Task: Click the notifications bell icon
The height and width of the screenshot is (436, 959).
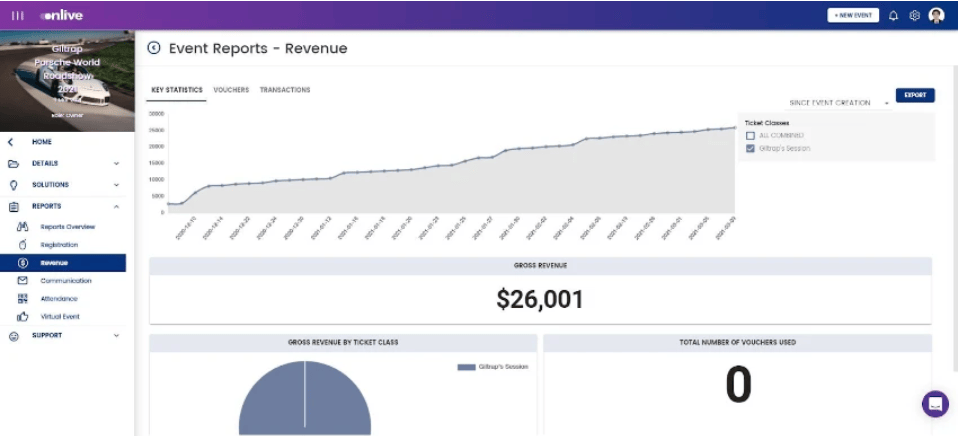Action: 893,16
